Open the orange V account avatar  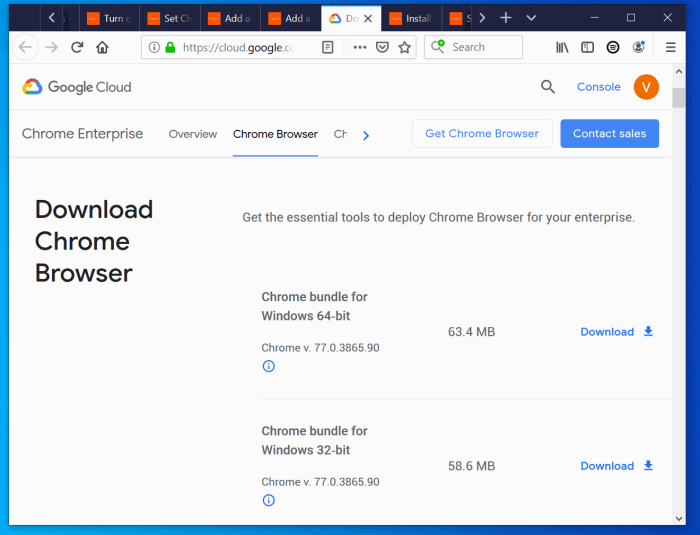pos(646,87)
